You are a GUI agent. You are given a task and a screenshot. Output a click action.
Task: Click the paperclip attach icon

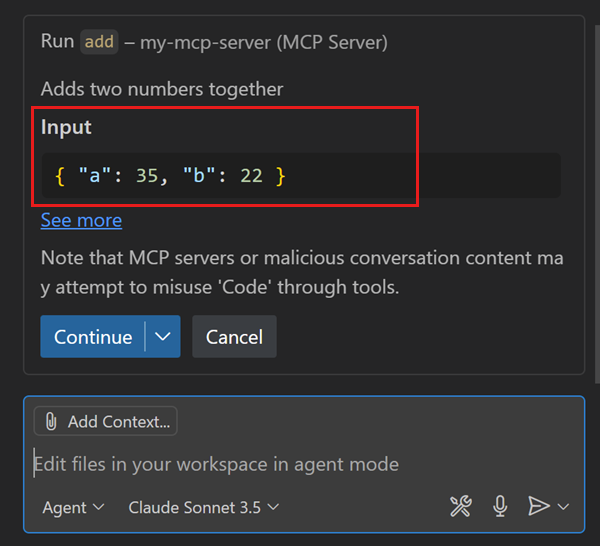[52, 422]
